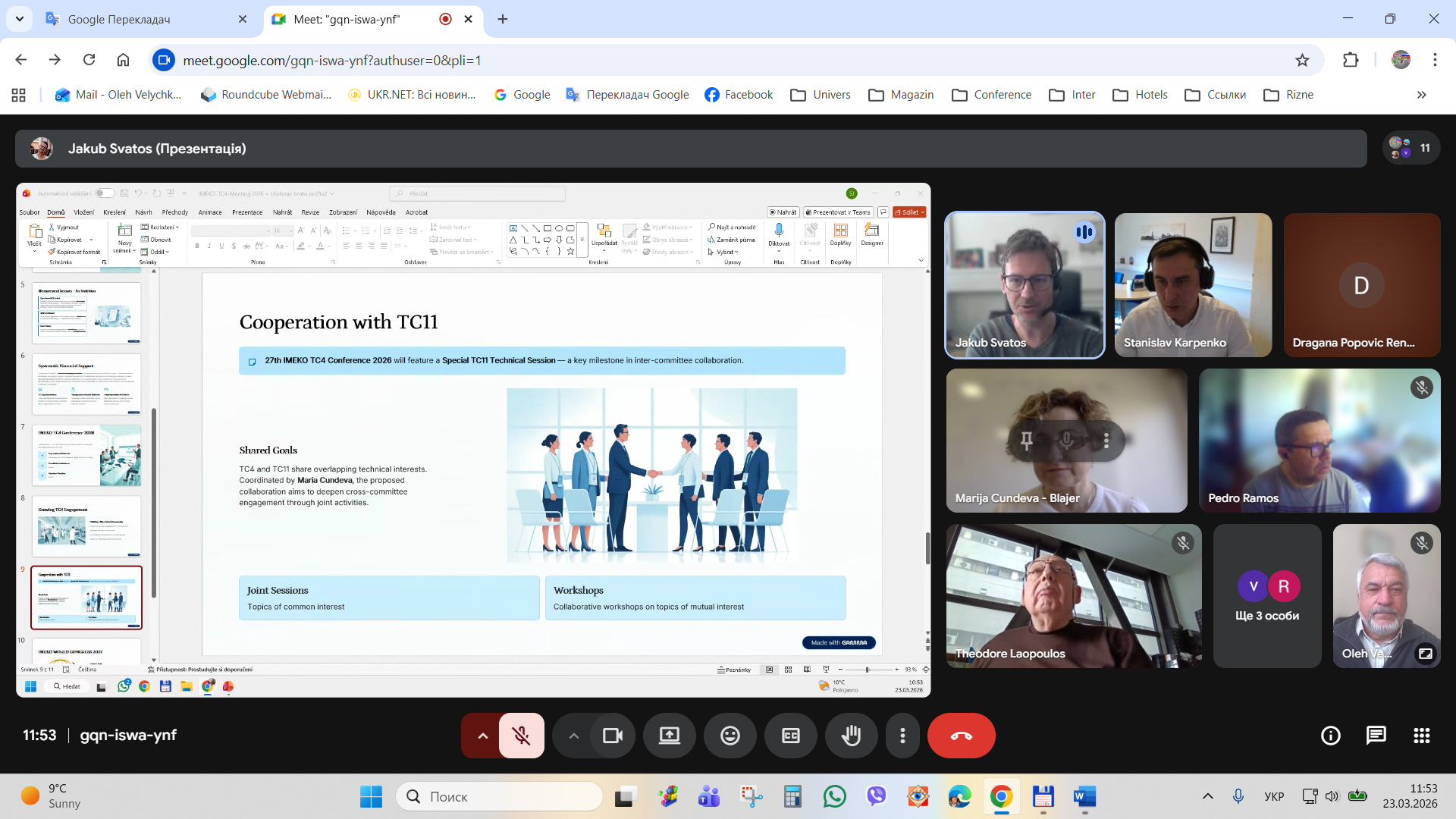Open the meeting details info icon
Screen dimensions: 1456x819
1330,735
